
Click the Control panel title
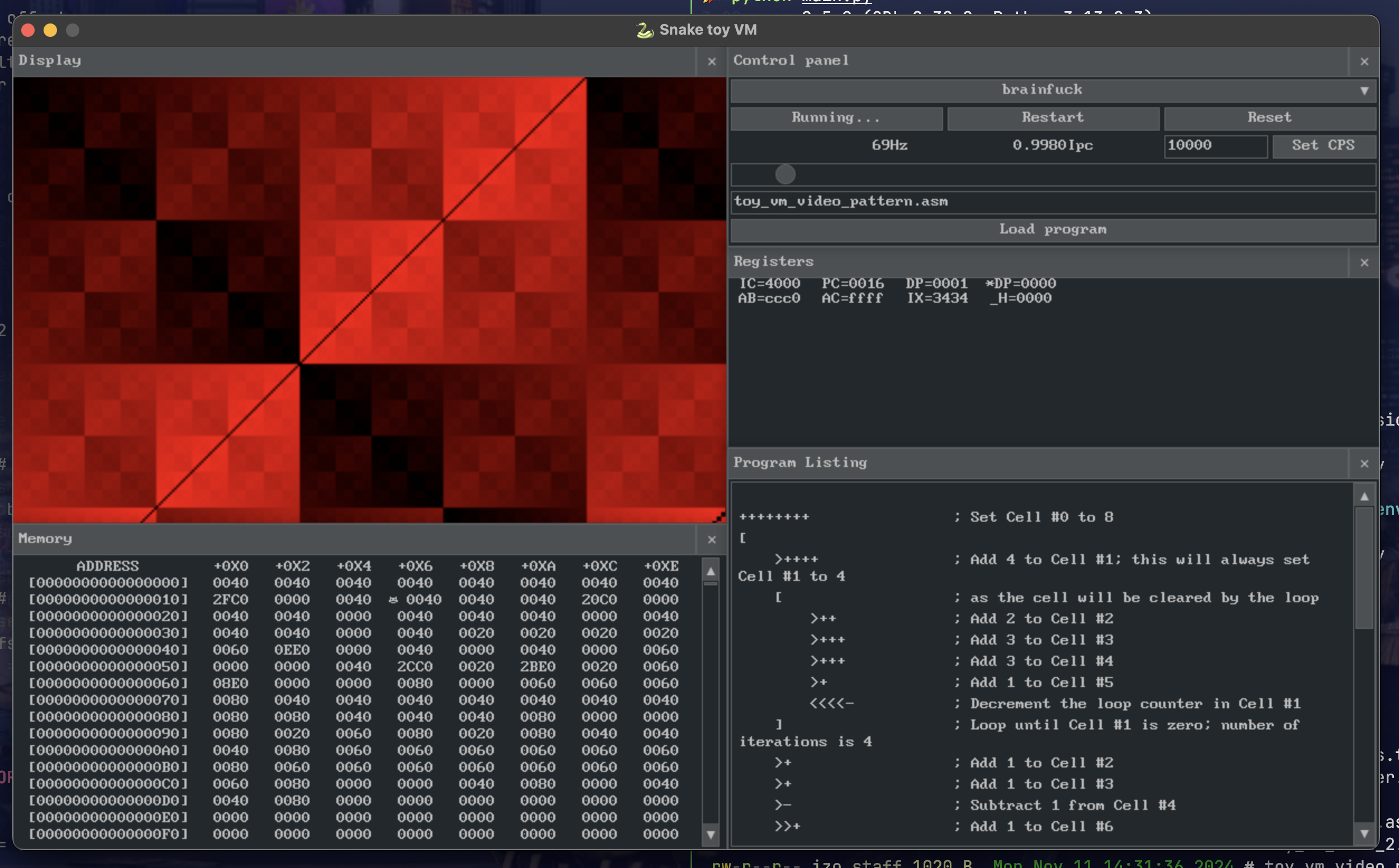pyautogui.click(x=791, y=60)
